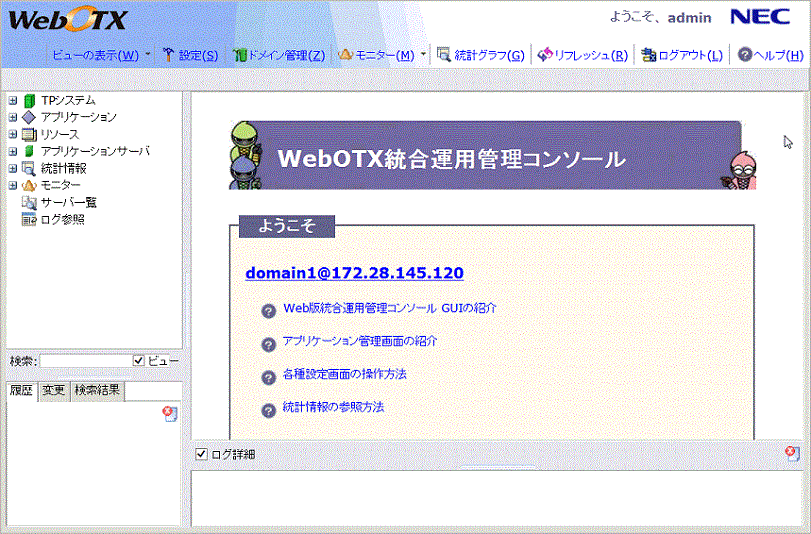This screenshot has height=534, width=811.
Task: Toggle the ログ詳細 checkbox
Action: (201, 455)
